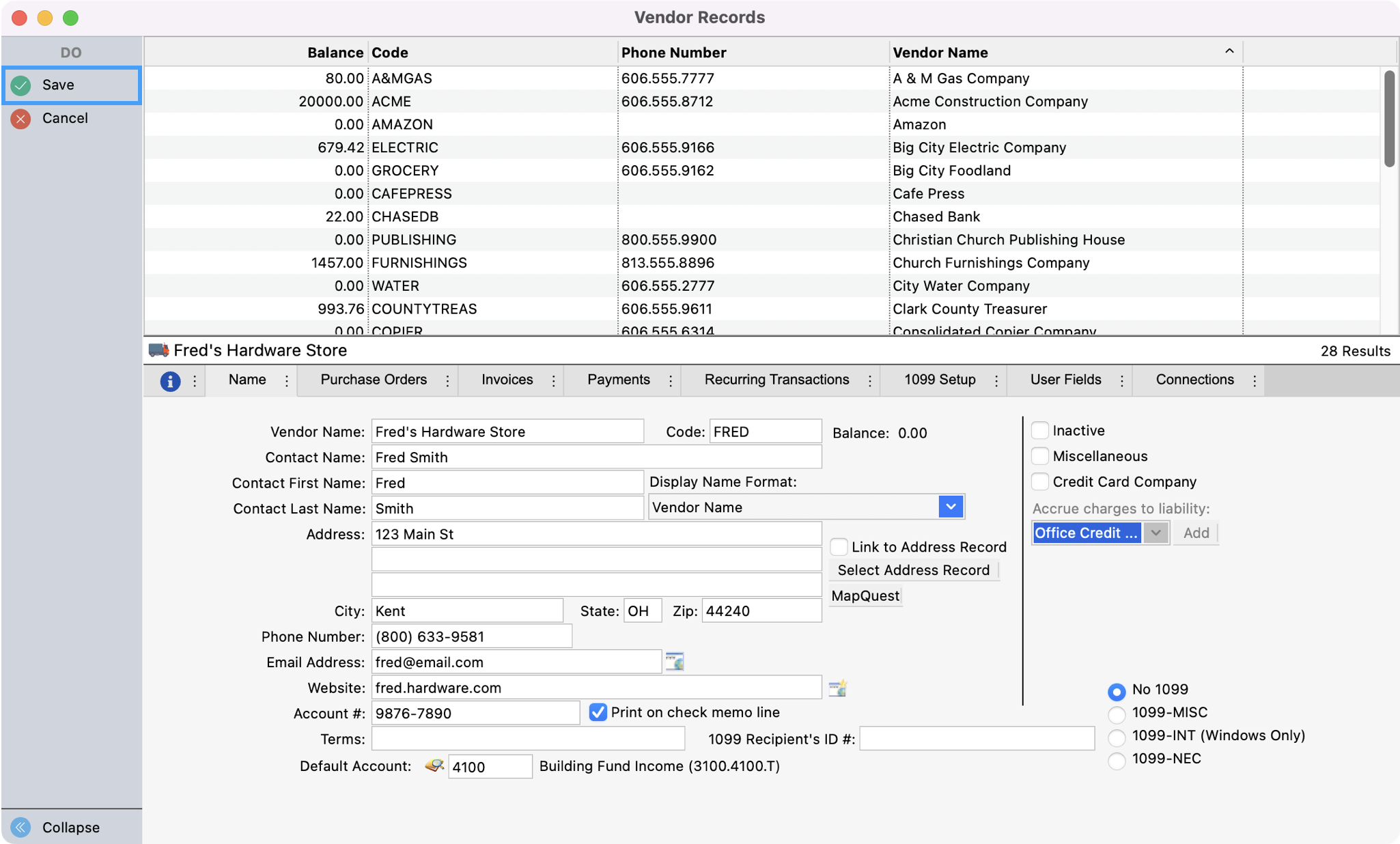Open options menu beside Invoices tab
This screenshot has width=1400, height=844.
click(553, 381)
